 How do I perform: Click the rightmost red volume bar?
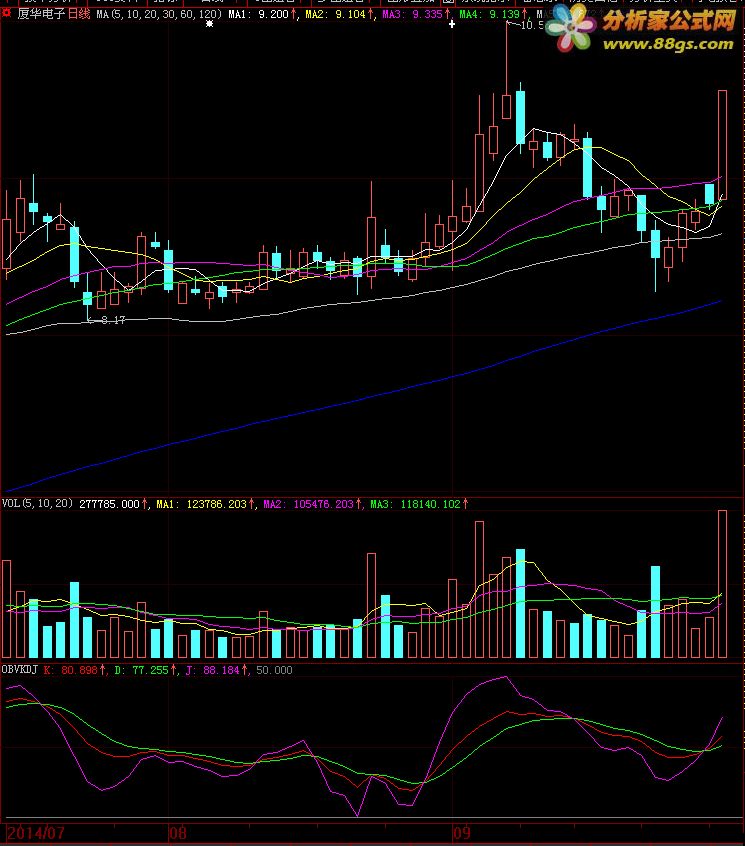click(722, 583)
